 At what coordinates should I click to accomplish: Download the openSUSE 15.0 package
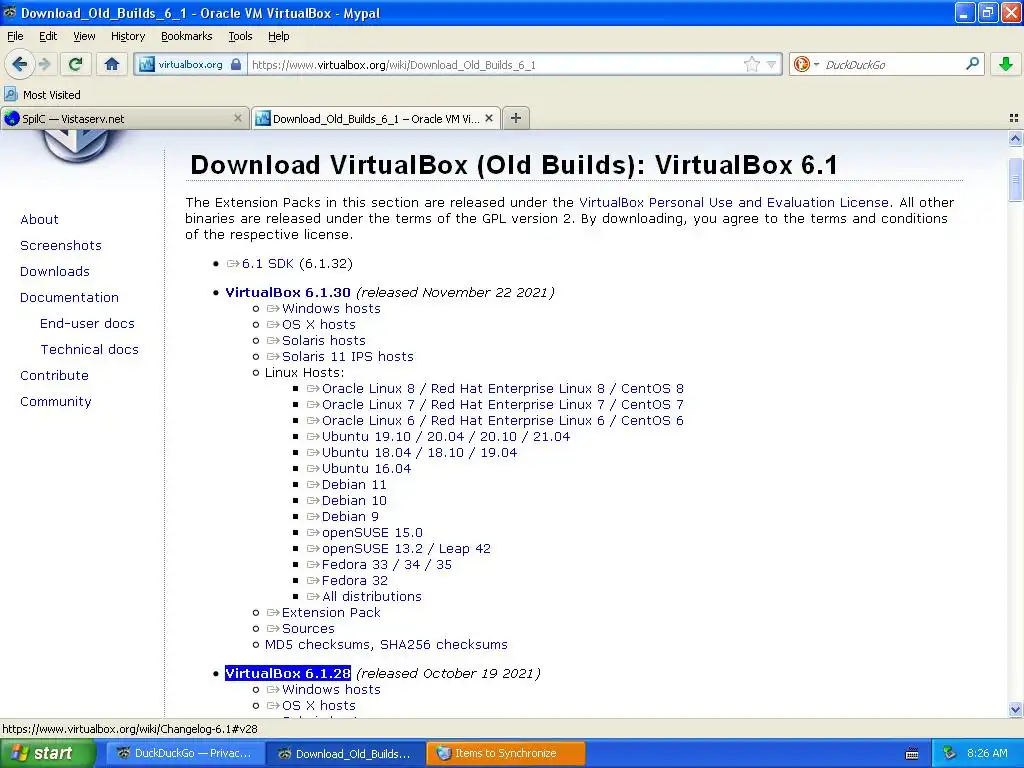(372, 533)
